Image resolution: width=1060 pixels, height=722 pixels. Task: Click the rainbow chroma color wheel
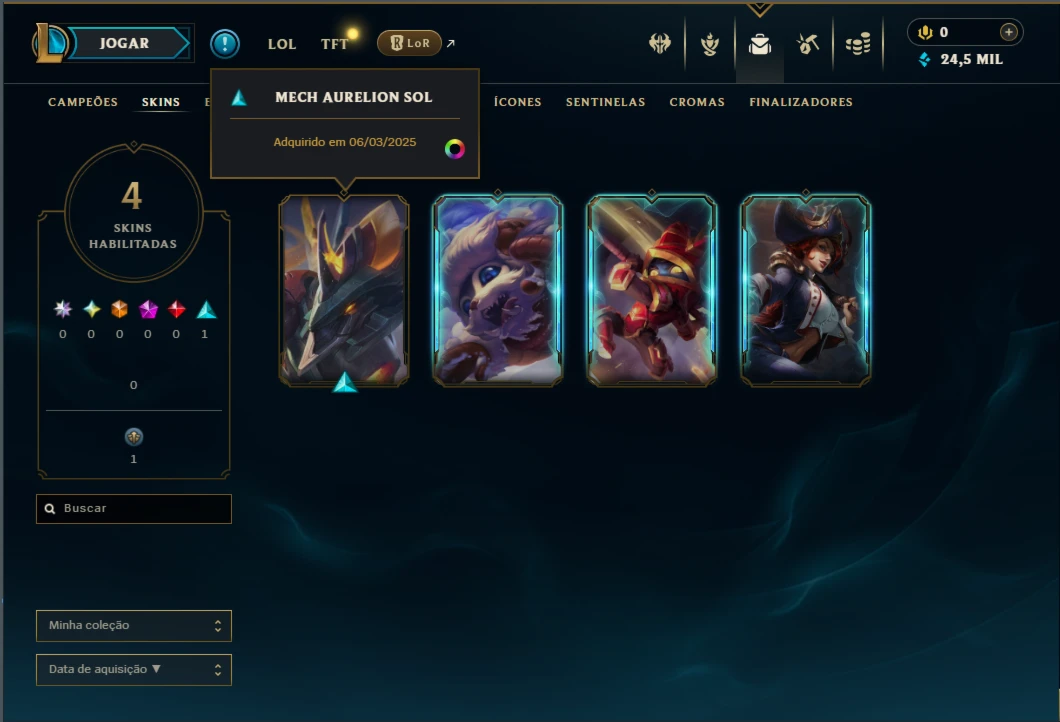click(x=455, y=149)
